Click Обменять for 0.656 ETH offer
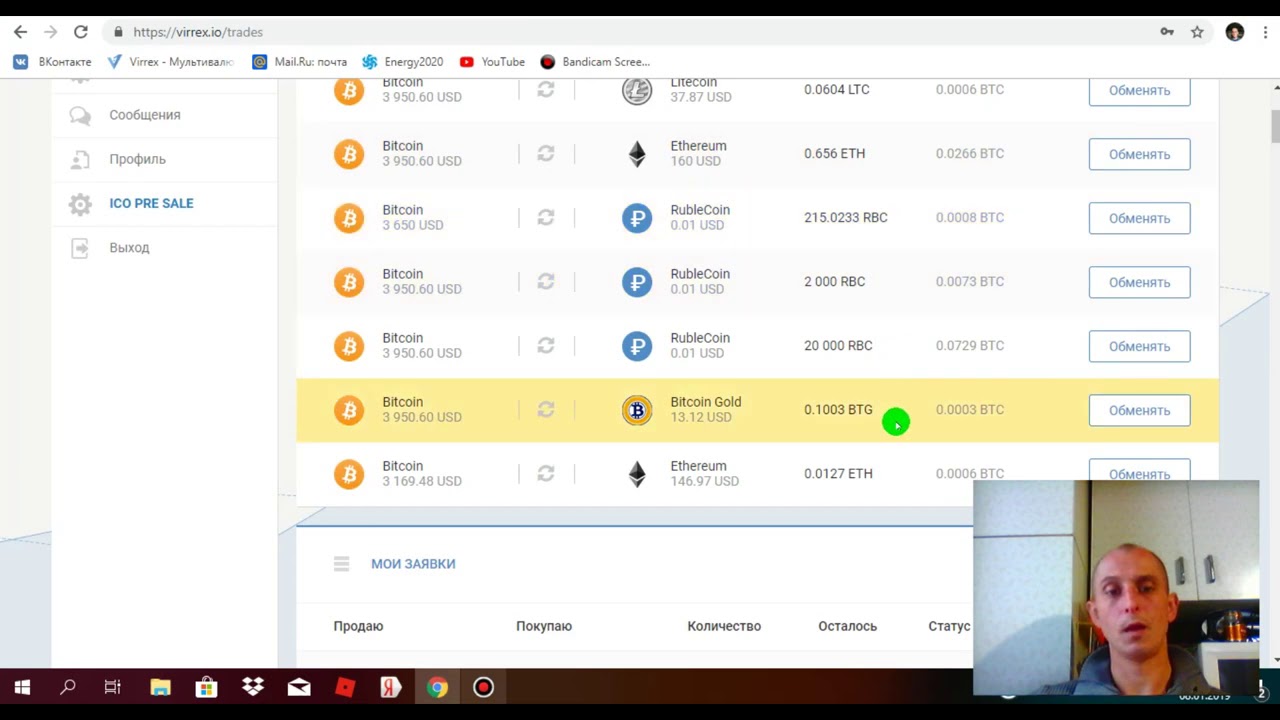The height and width of the screenshot is (720, 1280). [x=1139, y=154]
